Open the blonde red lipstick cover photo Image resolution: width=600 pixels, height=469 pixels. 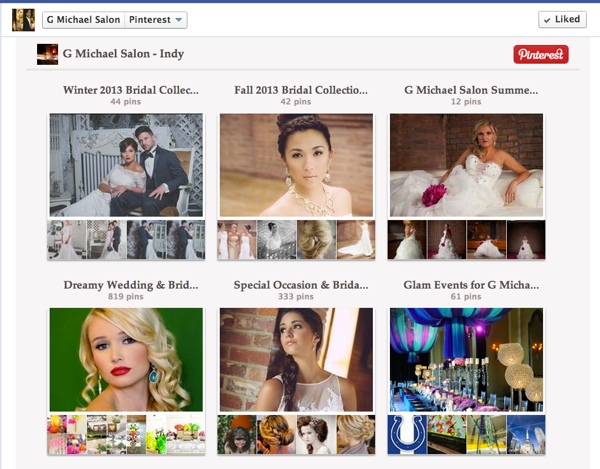(126, 360)
